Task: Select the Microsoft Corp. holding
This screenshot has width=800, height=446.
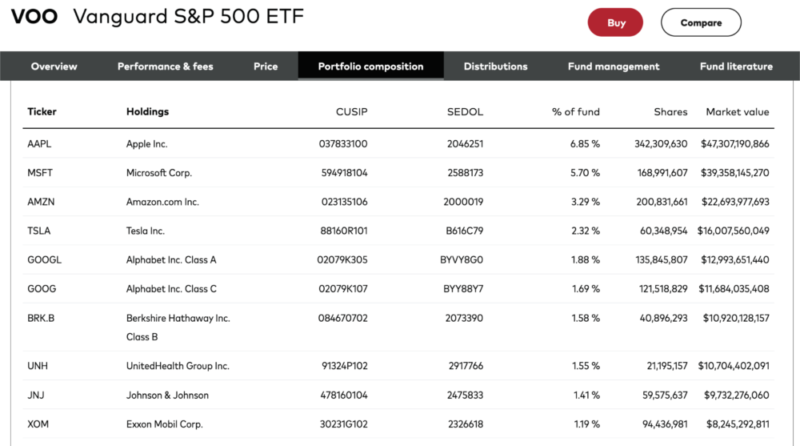Action: pyautogui.click(x=159, y=173)
